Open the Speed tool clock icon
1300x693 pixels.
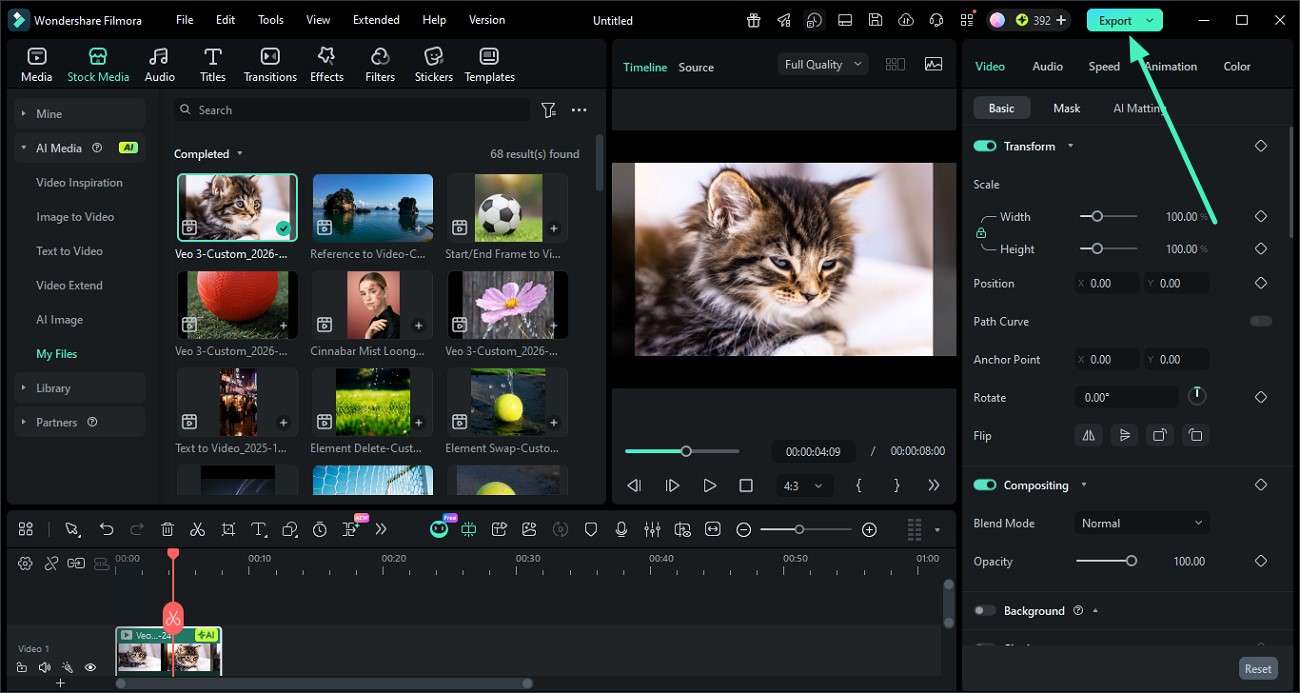point(319,529)
